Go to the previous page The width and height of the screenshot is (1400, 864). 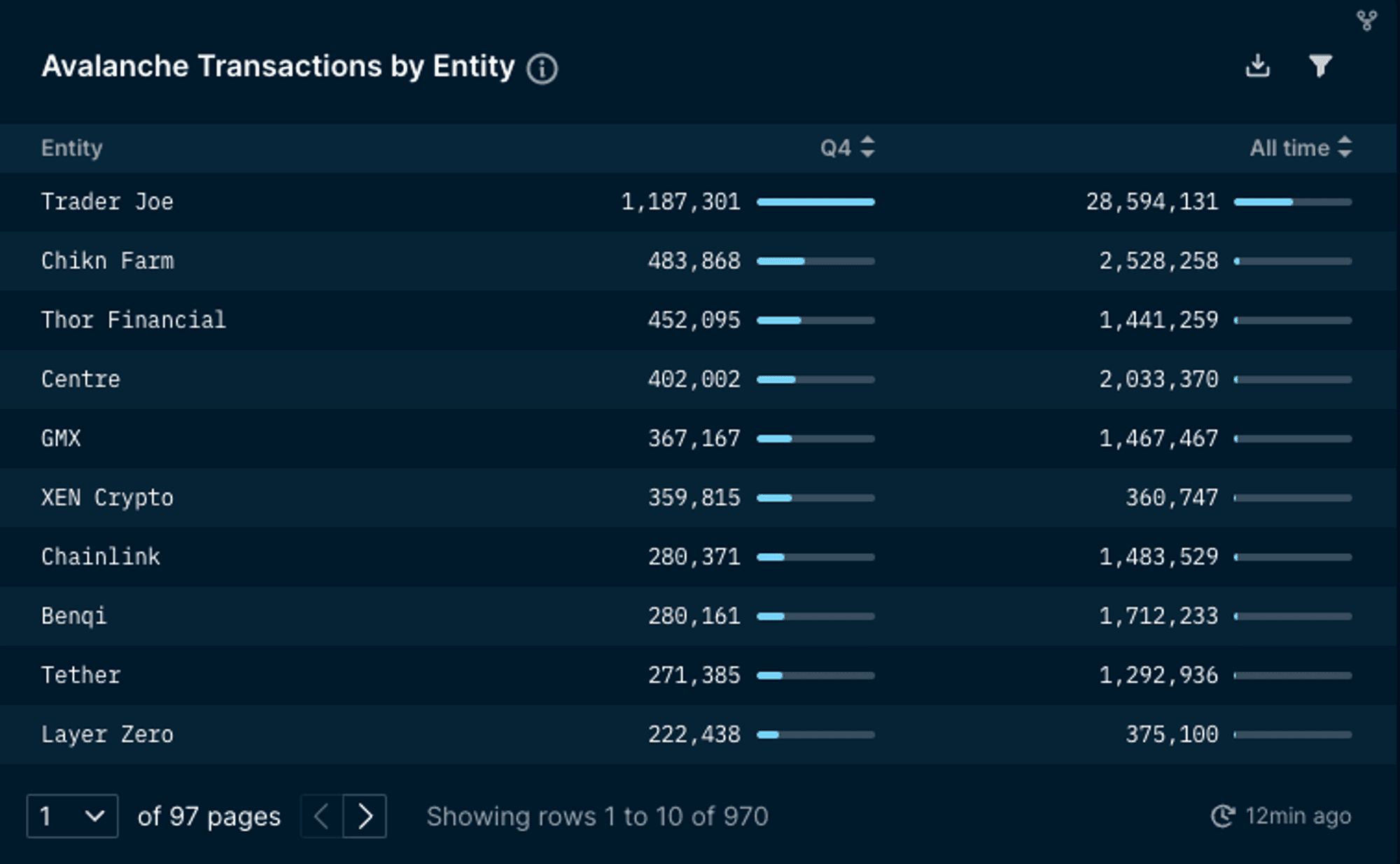pyautogui.click(x=321, y=816)
